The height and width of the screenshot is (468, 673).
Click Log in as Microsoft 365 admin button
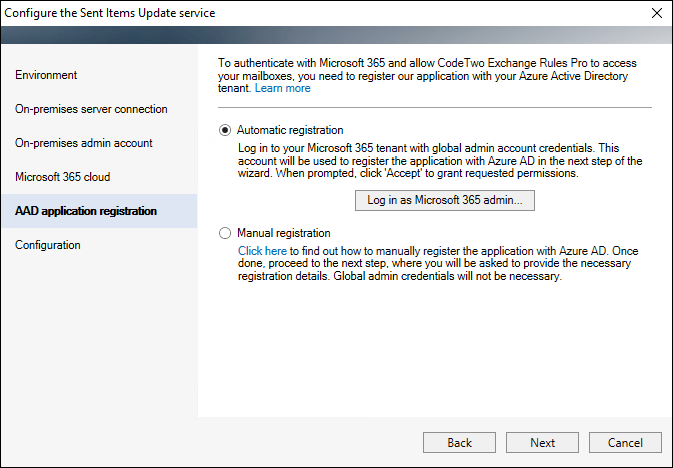[x=445, y=201]
